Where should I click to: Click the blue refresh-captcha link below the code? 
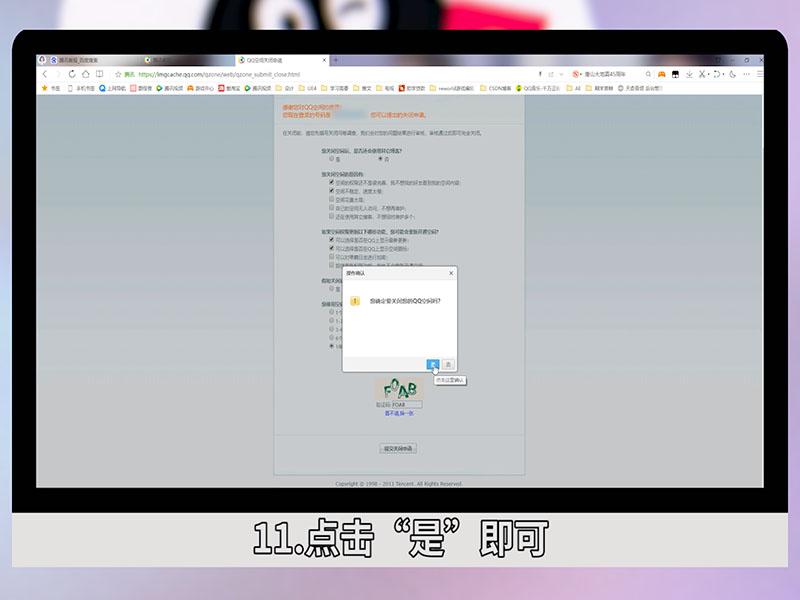tap(399, 413)
